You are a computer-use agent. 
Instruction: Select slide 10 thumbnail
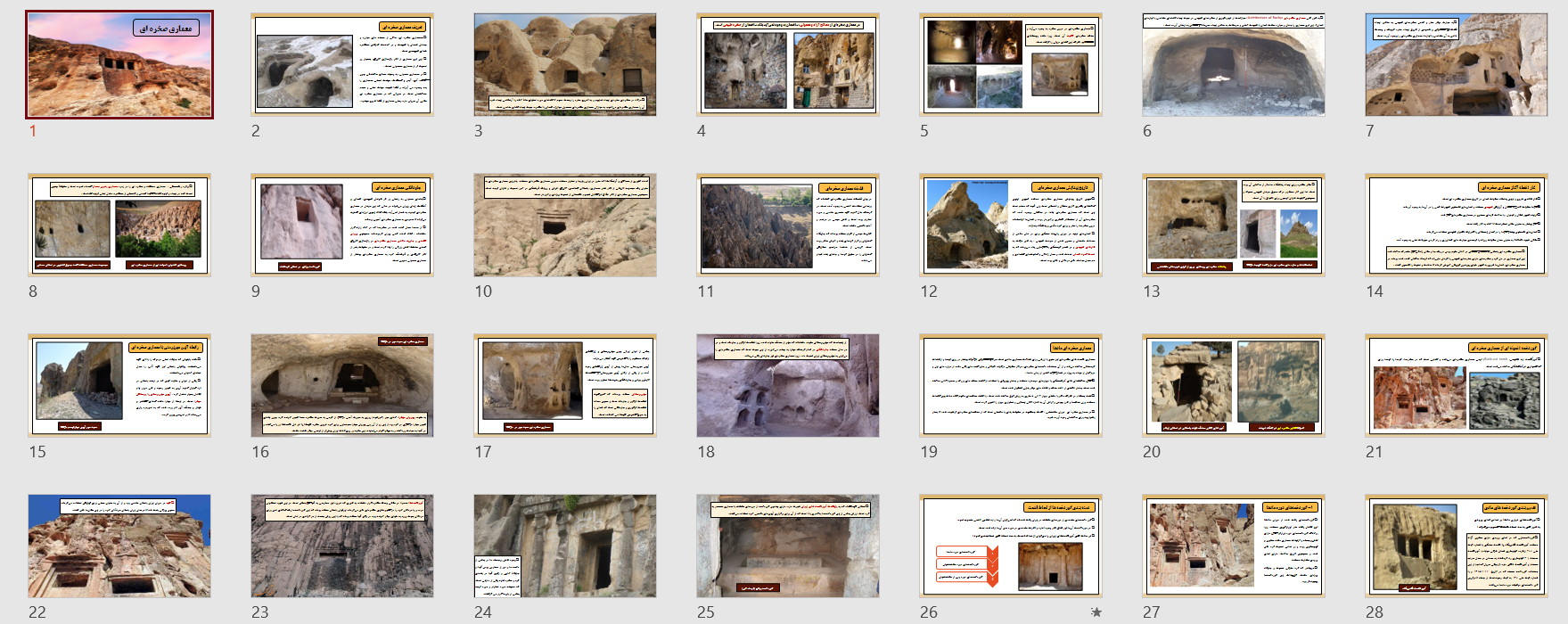(565, 225)
